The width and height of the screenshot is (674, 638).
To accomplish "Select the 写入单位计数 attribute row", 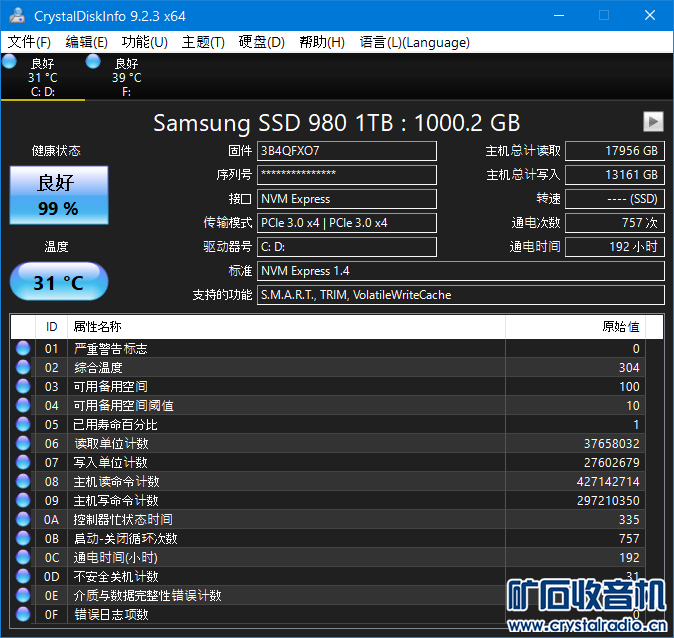I will (x=328, y=462).
